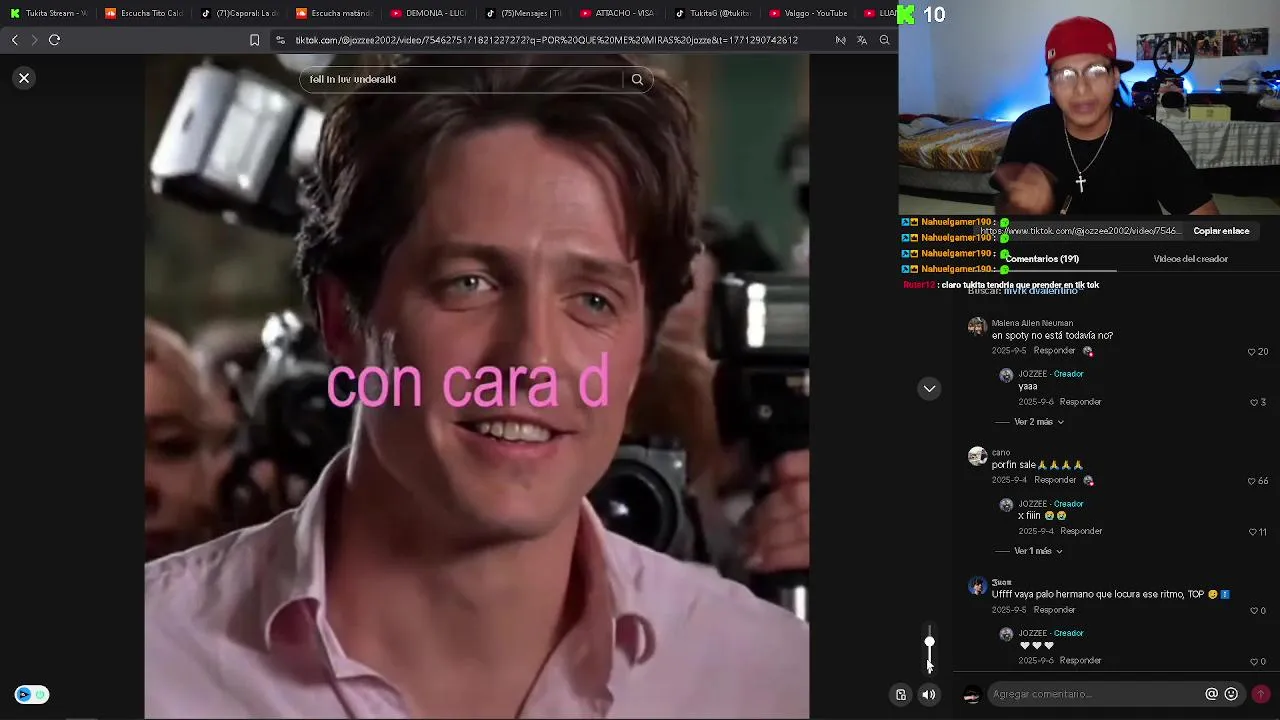The width and height of the screenshot is (1280, 720).
Task: Click the creator-liked badge on Malena's comment
Action: (x=1088, y=352)
